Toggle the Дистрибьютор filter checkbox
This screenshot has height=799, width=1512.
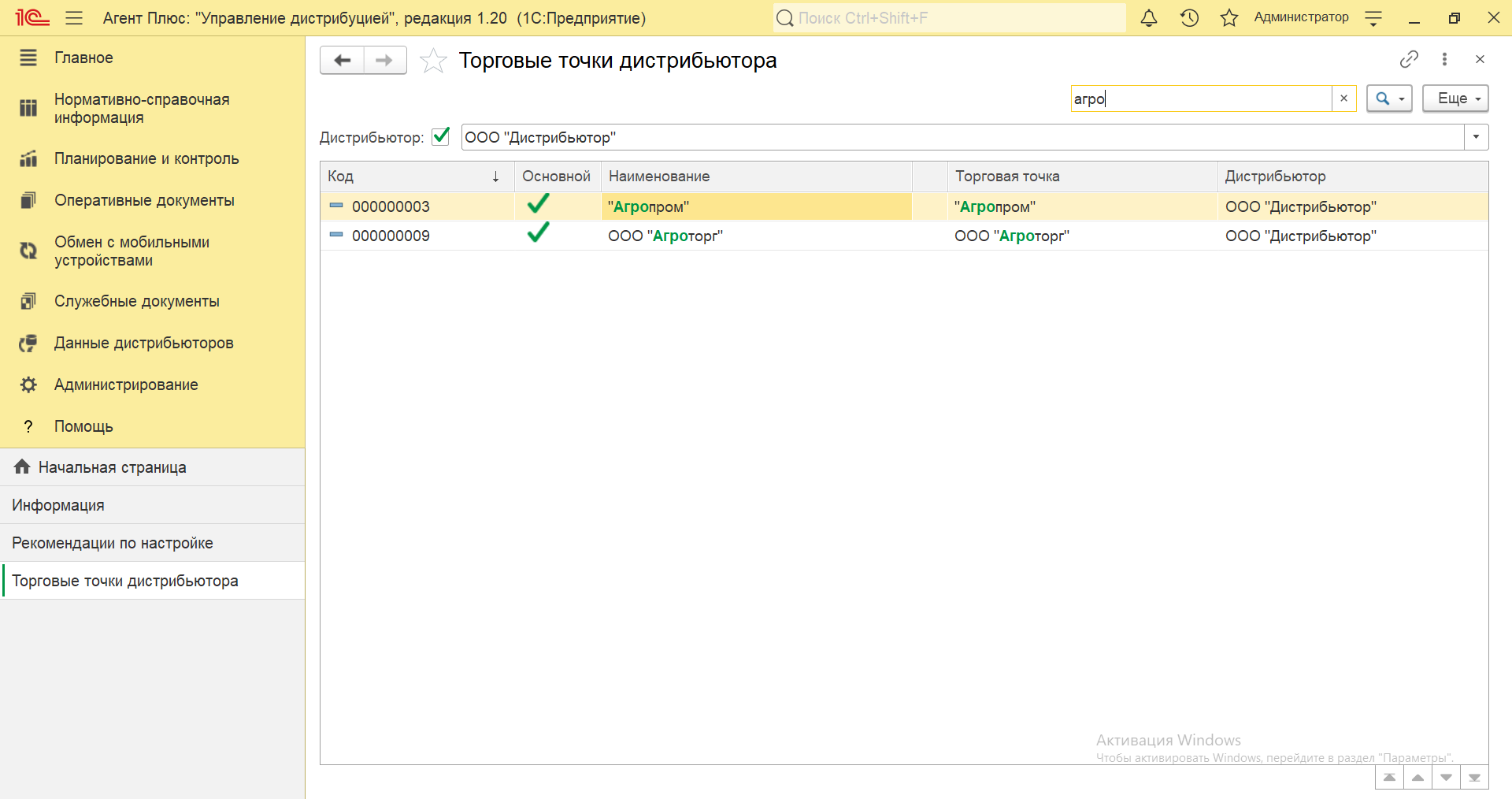[441, 136]
